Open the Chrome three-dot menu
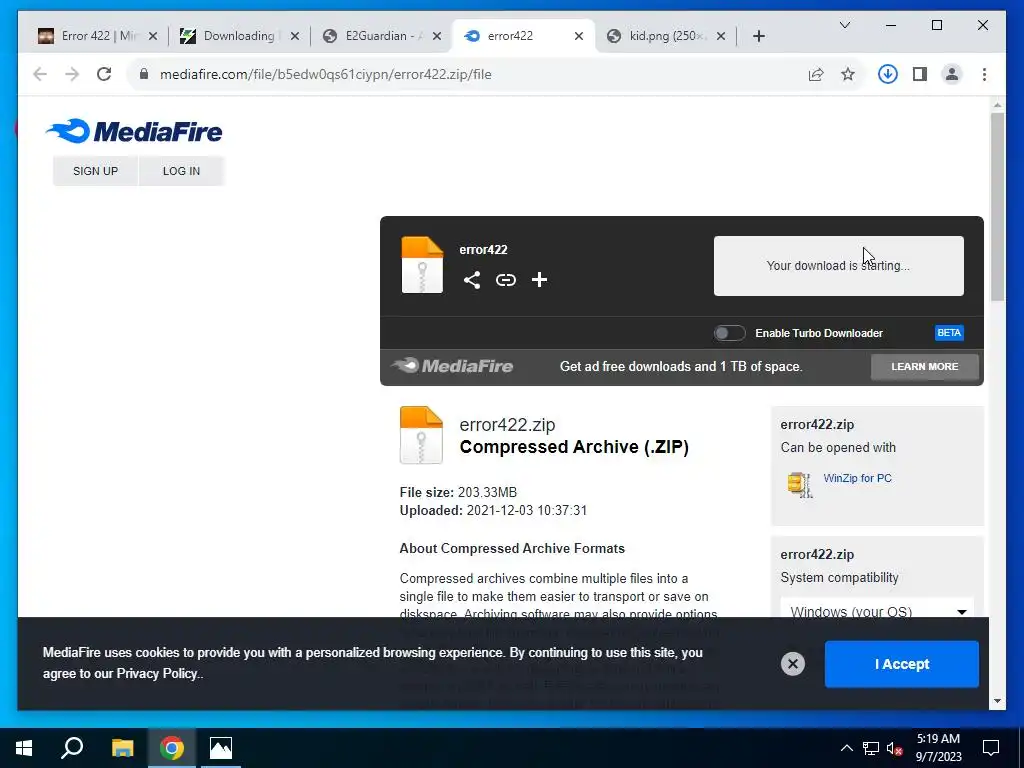Screen dimensions: 1024x768 point(984,74)
